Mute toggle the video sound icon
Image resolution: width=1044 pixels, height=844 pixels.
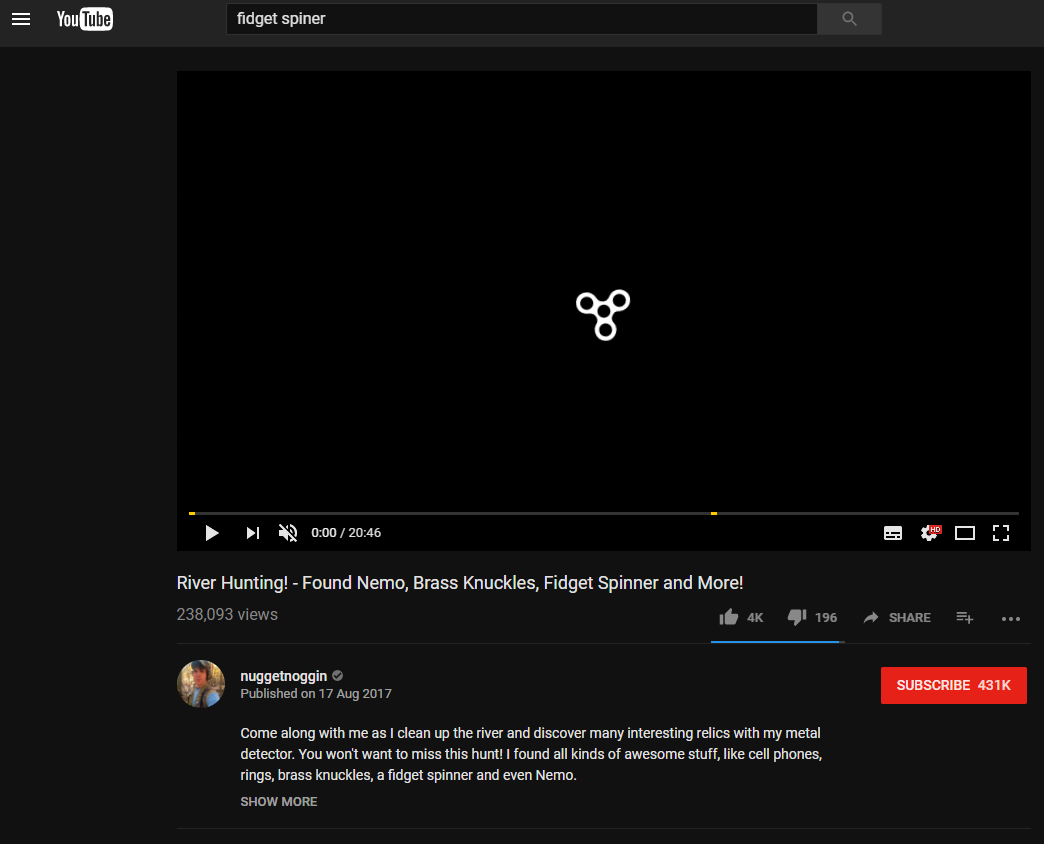click(288, 532)
